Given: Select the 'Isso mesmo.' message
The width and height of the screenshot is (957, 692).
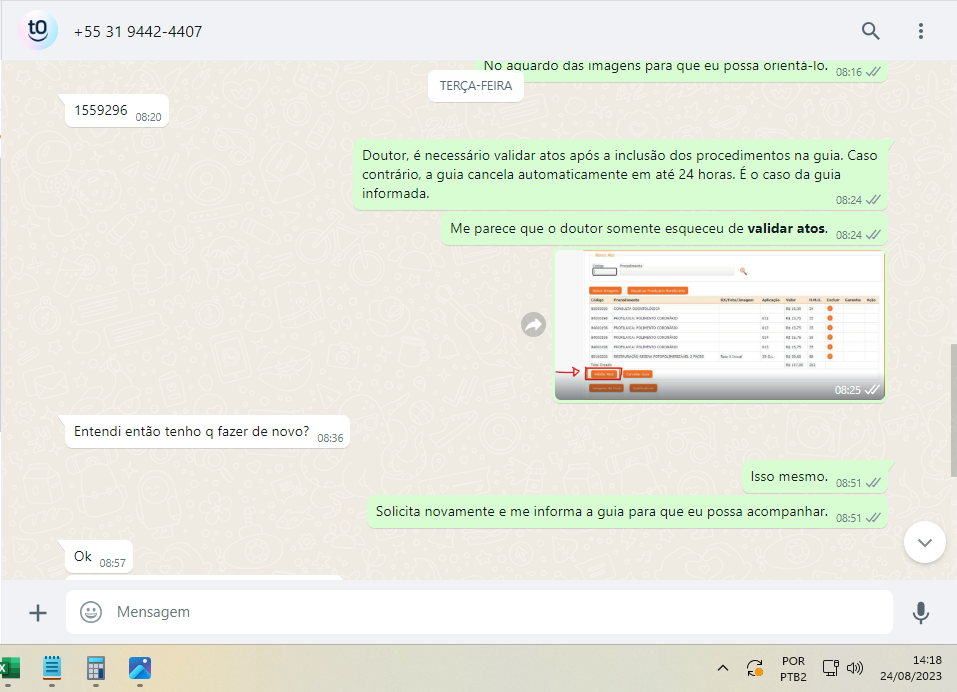Looking at the screenshot, I should pos(815,477).
